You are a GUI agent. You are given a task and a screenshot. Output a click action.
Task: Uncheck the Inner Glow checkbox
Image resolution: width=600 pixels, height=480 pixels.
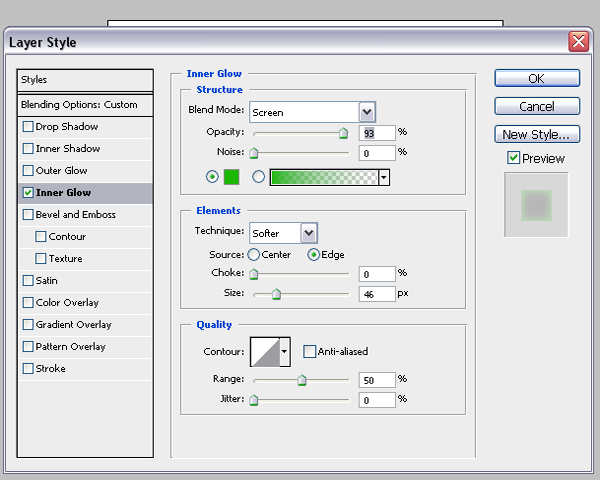click(x=28, y=193)
